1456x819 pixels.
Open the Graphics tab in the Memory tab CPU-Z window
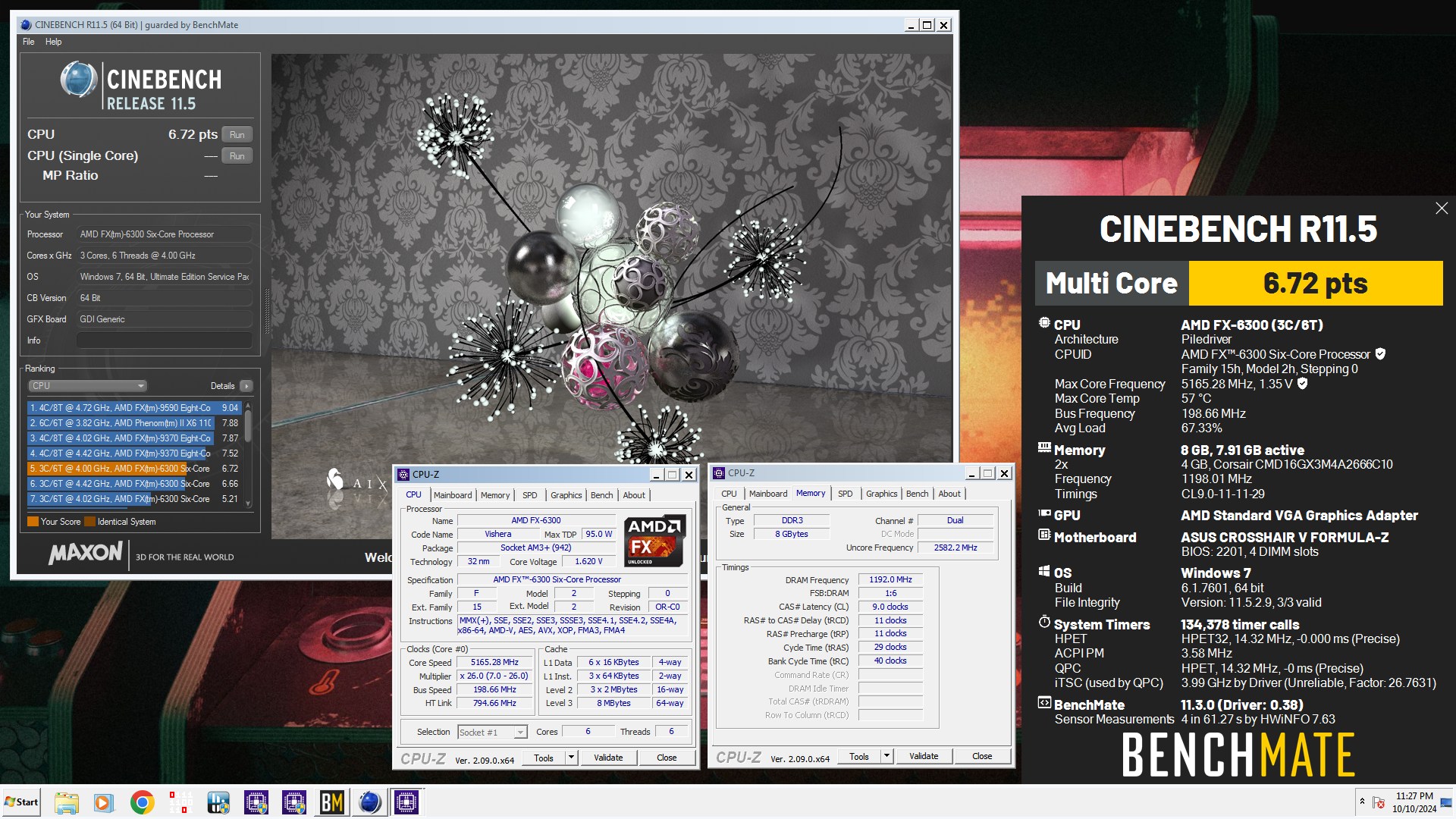tap(882, 494)
